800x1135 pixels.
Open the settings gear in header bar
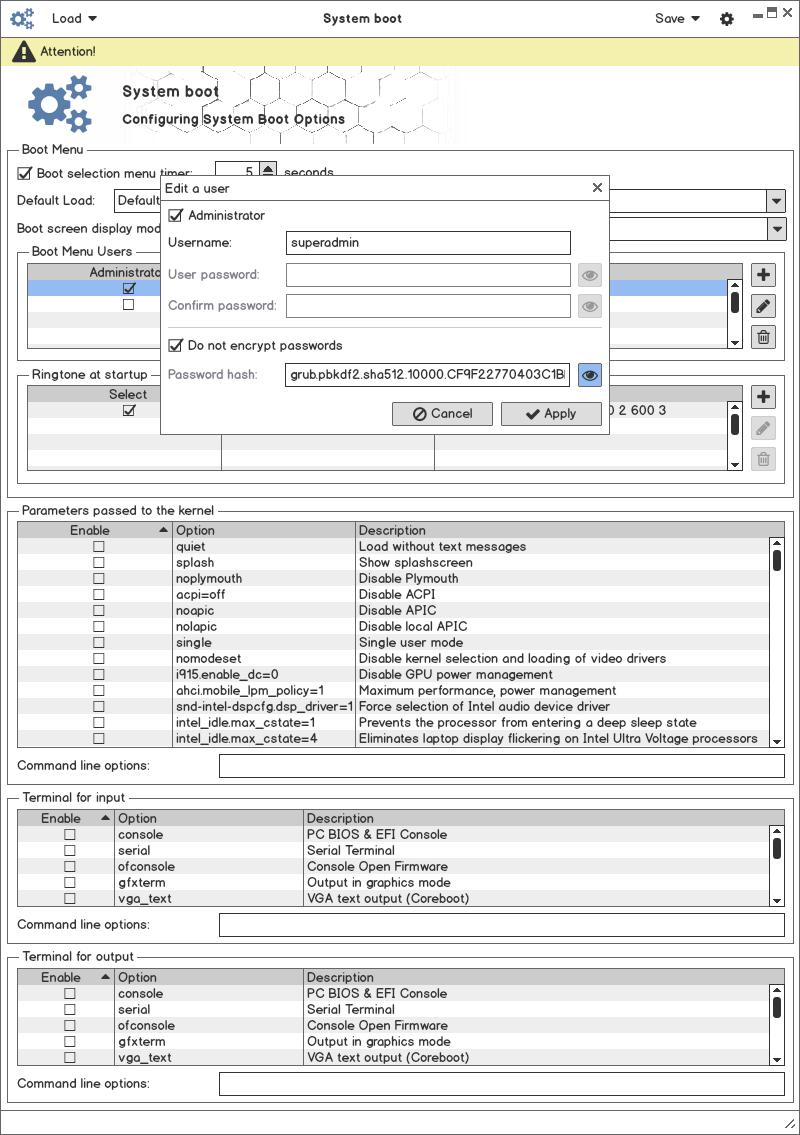point(727,19)
